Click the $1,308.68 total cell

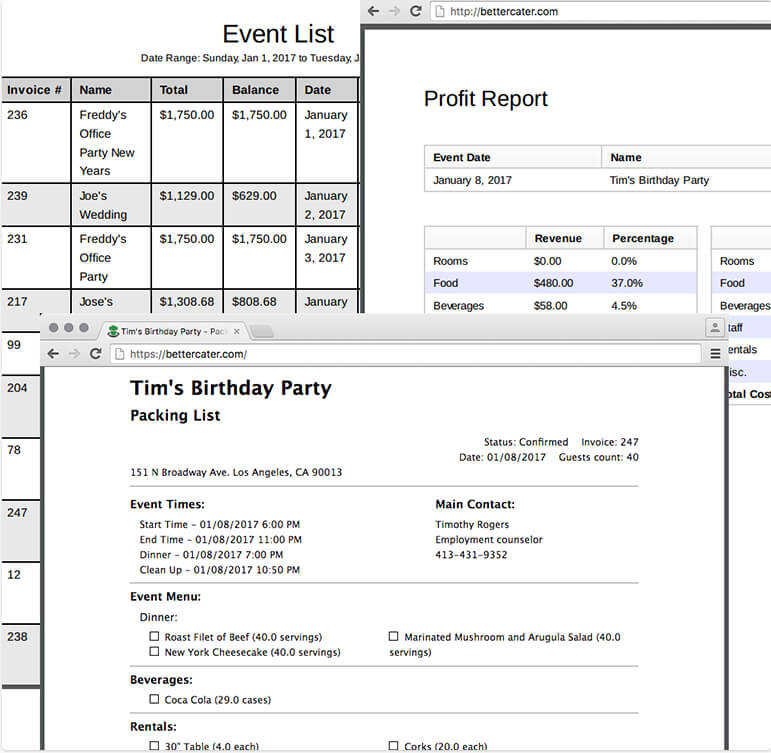[x=187, y=301]
